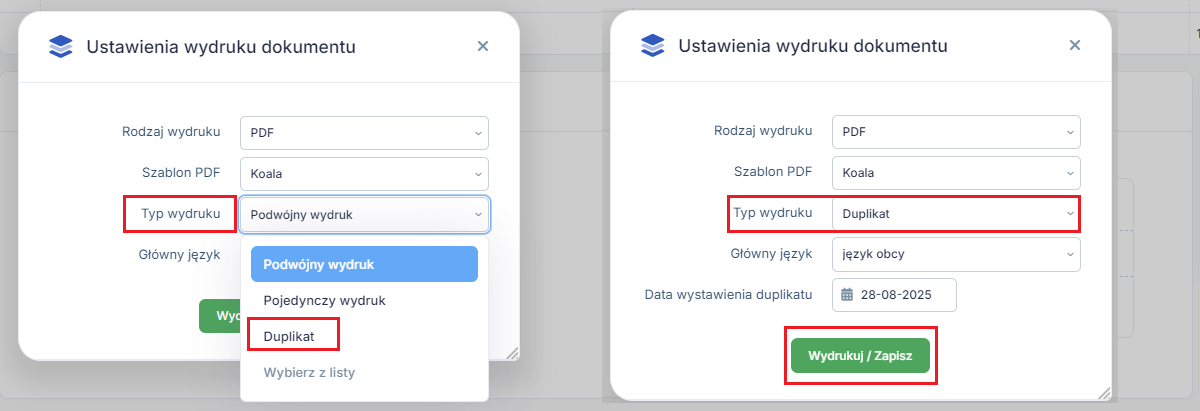This screenshot has height=411, width=1200.
Task: Click the layers logo icon in the left dialog
Action: (x=61, y=46)
